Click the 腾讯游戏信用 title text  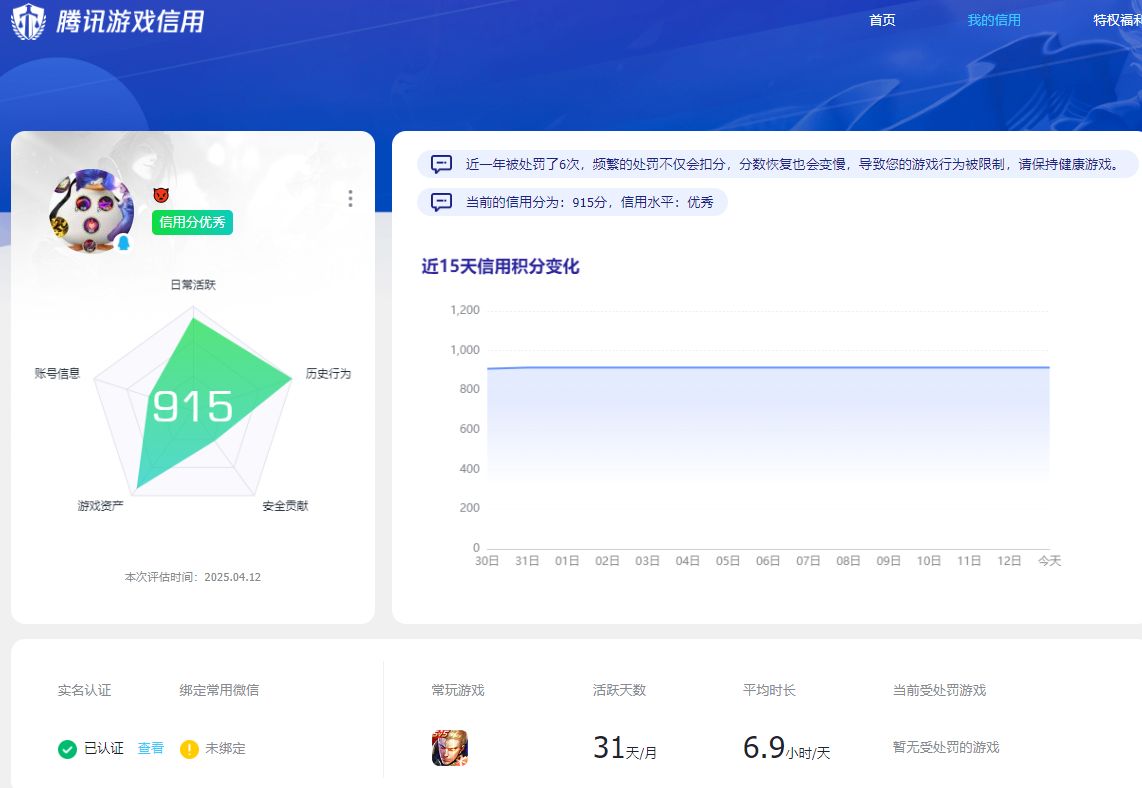click(x=130, y=21)
